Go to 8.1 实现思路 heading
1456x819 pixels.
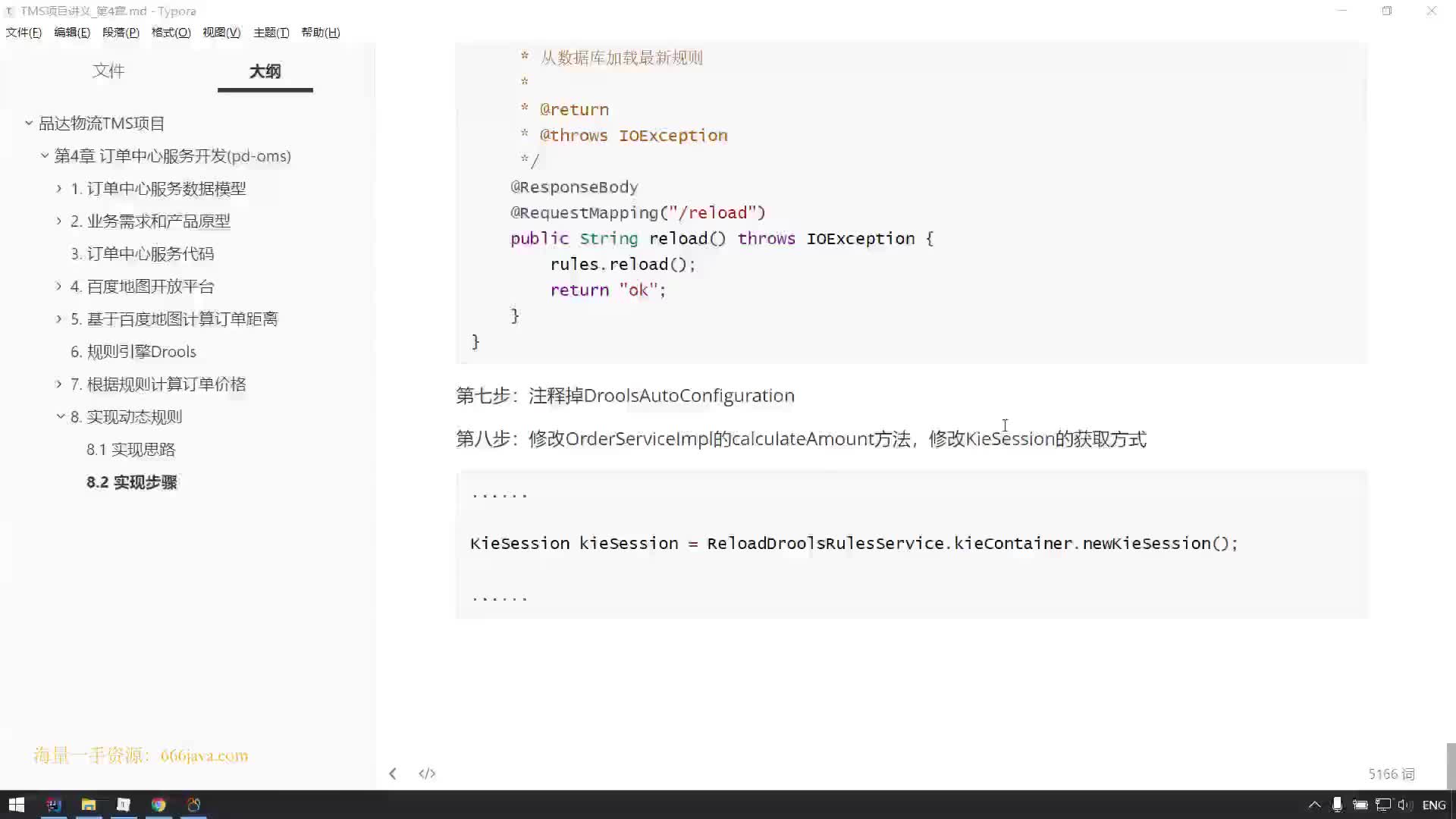(131, 450)
